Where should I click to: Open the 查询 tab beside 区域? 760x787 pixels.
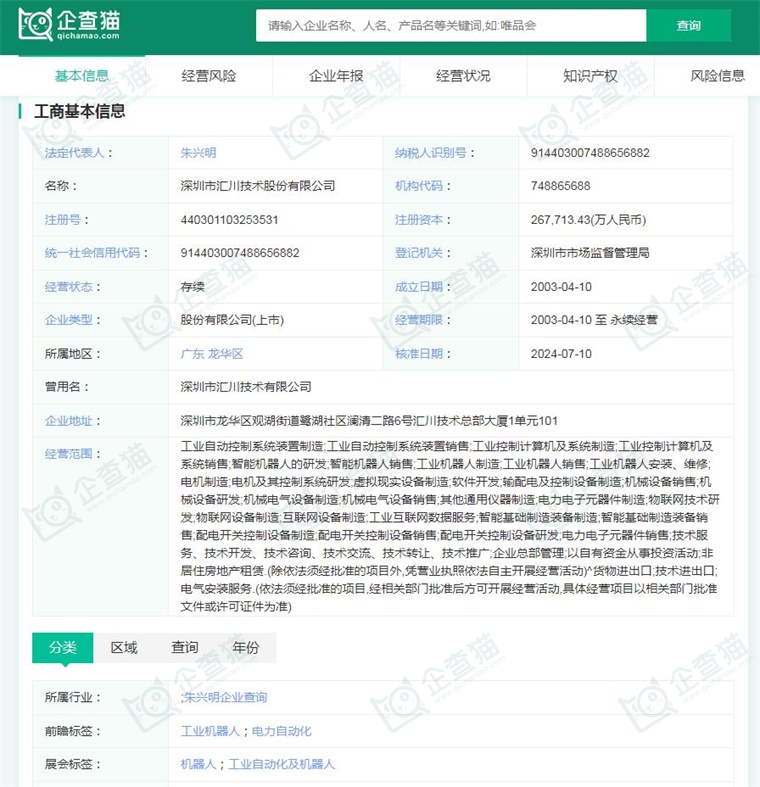point(184,648)
